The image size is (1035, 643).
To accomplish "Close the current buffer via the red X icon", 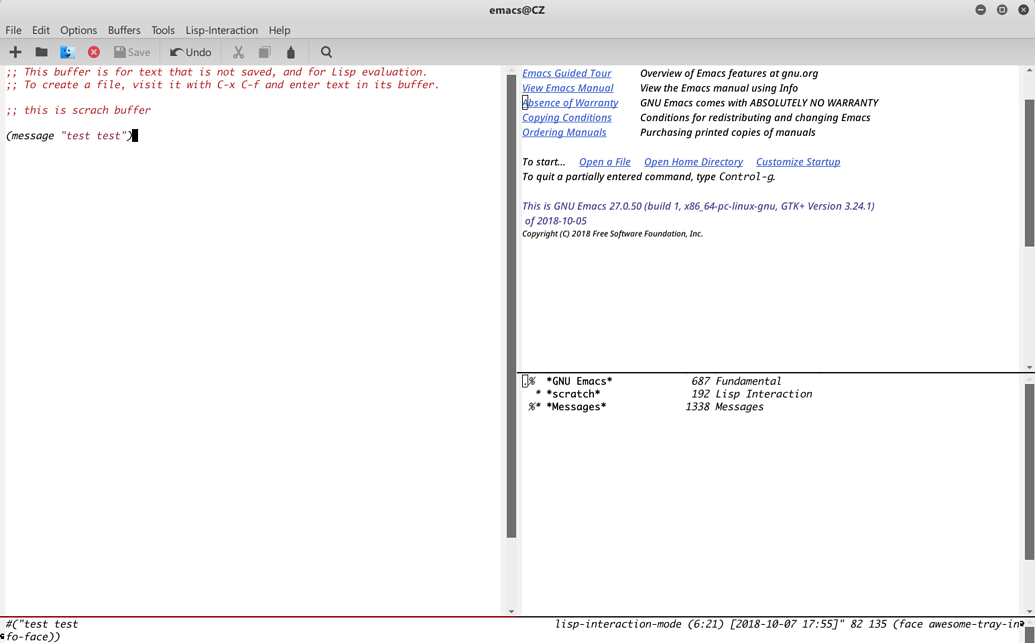I will 93,51.
